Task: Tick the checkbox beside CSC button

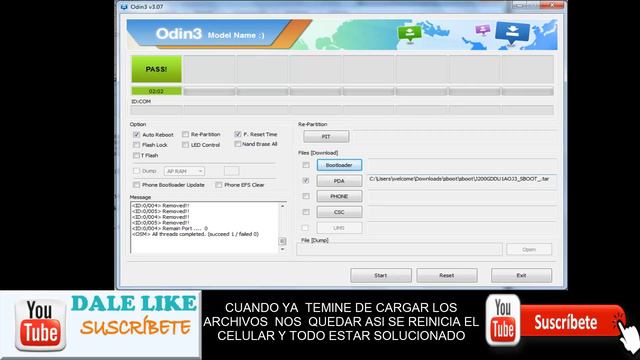Action: (306, 212)
